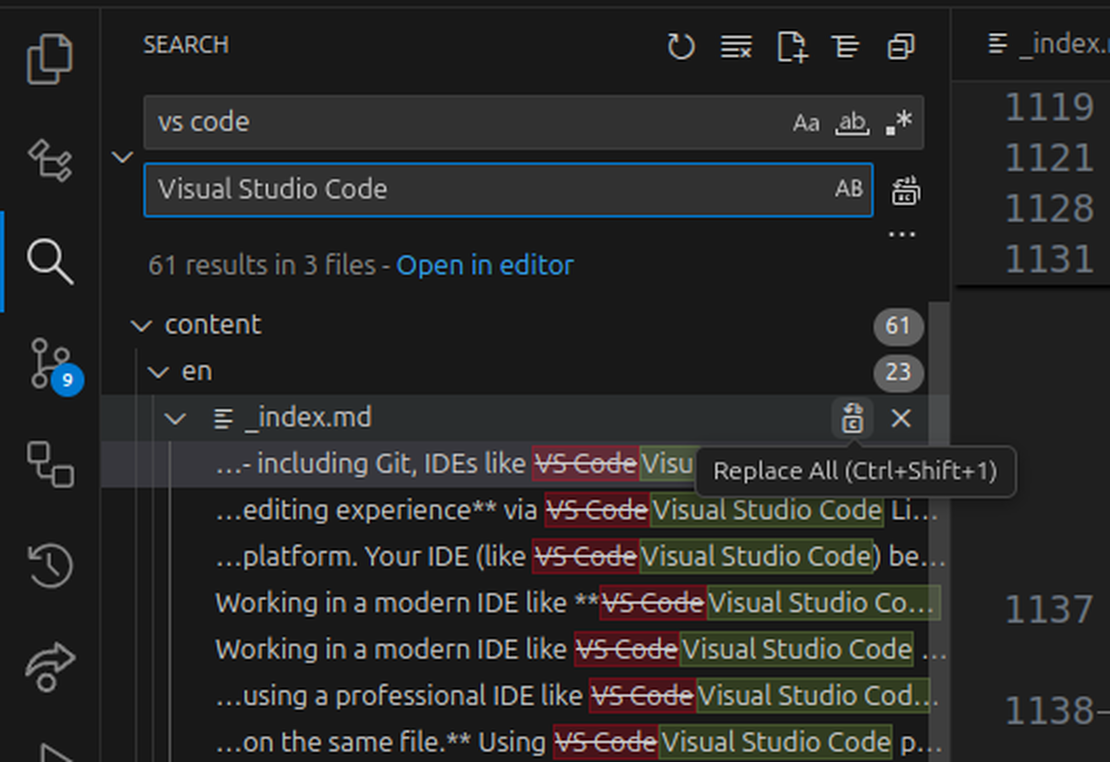Open new search editor
1110x762 pixels.
791,47
